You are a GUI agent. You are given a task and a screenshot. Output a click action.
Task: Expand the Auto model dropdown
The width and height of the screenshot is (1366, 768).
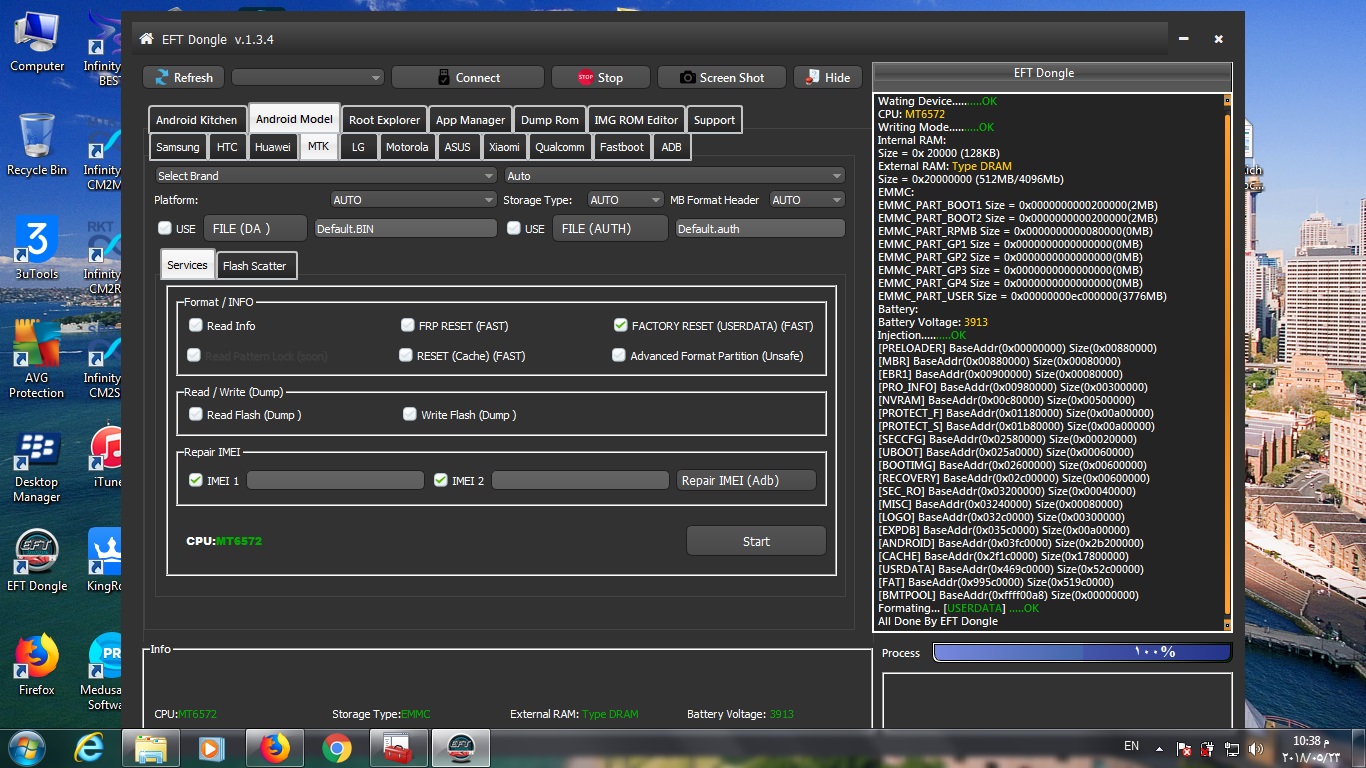pyautogui.click(x=675, y=176)
